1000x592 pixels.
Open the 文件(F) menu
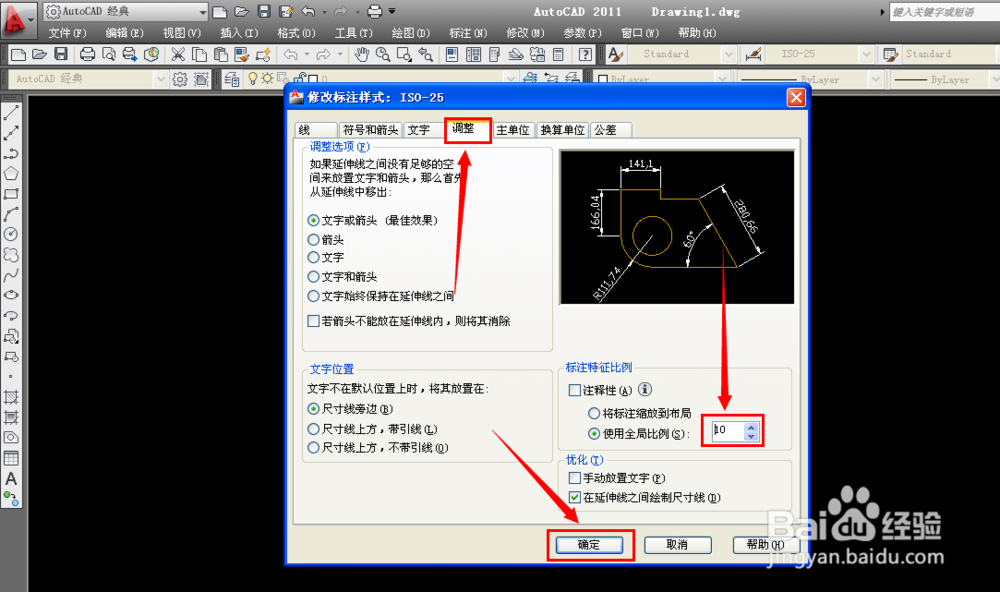pyautogui.click(x=67, y=33)
